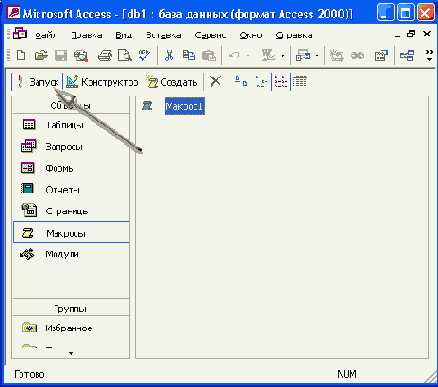Expand the toolbar overflow chevron
The height and width of the screenshot is (387, 438).
[x=429, y=55]
